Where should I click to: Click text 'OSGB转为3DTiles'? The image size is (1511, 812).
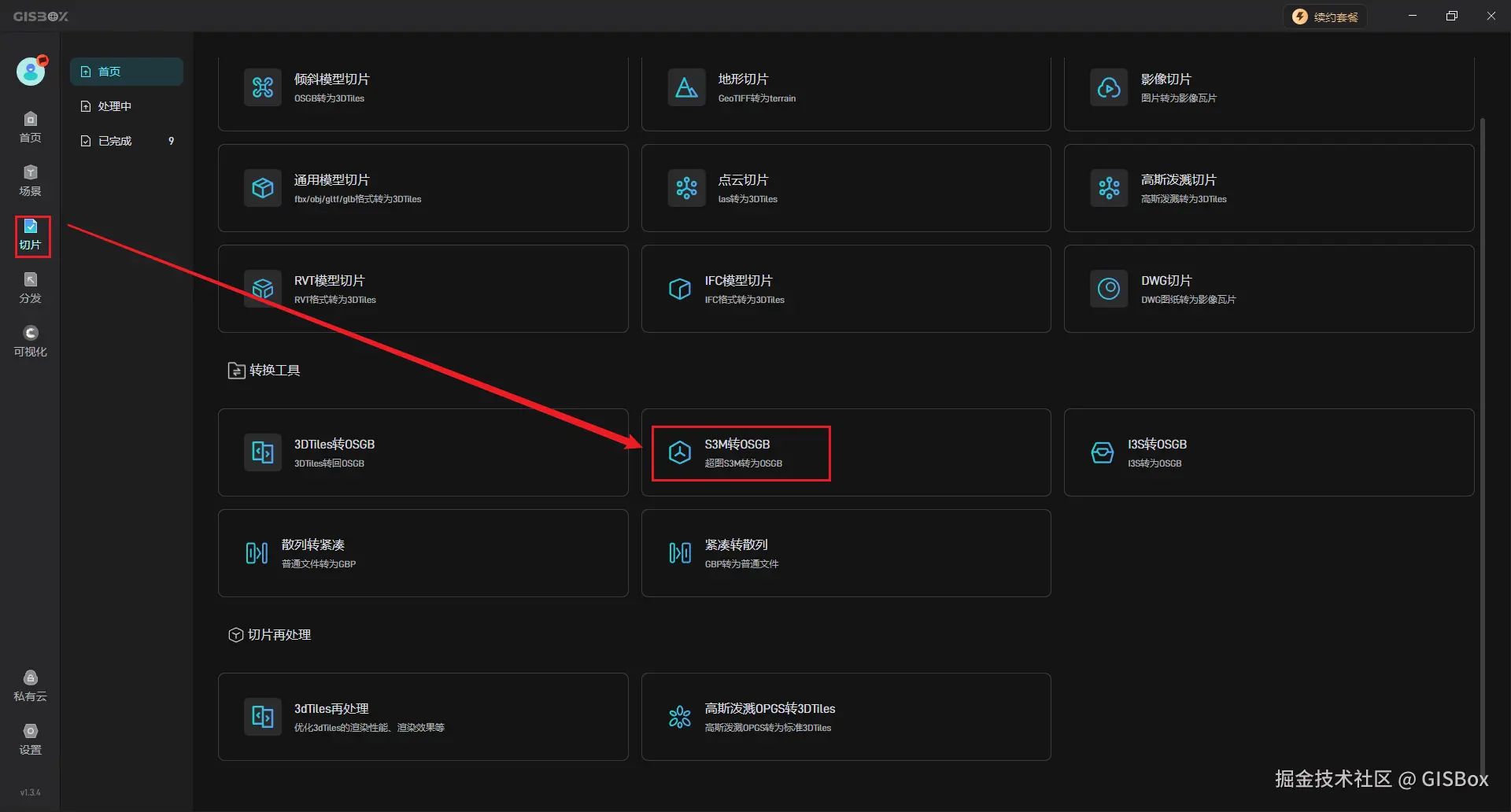pos(329,98)
